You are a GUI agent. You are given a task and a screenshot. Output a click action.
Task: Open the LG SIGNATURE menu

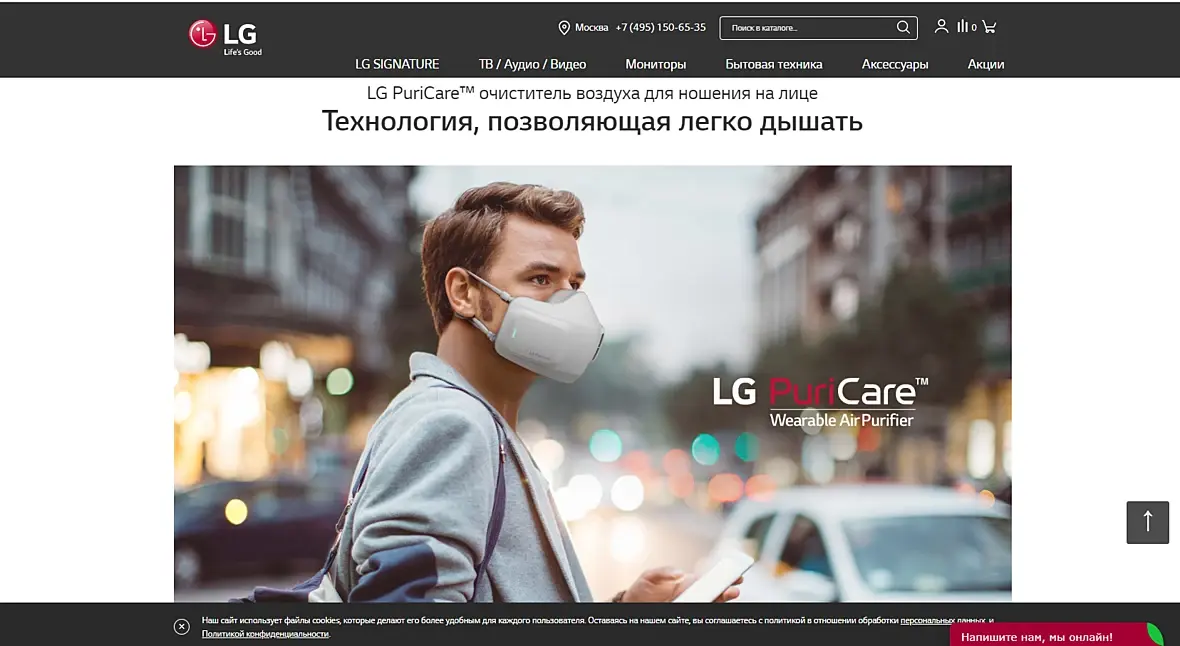click(x=397, y=64)
